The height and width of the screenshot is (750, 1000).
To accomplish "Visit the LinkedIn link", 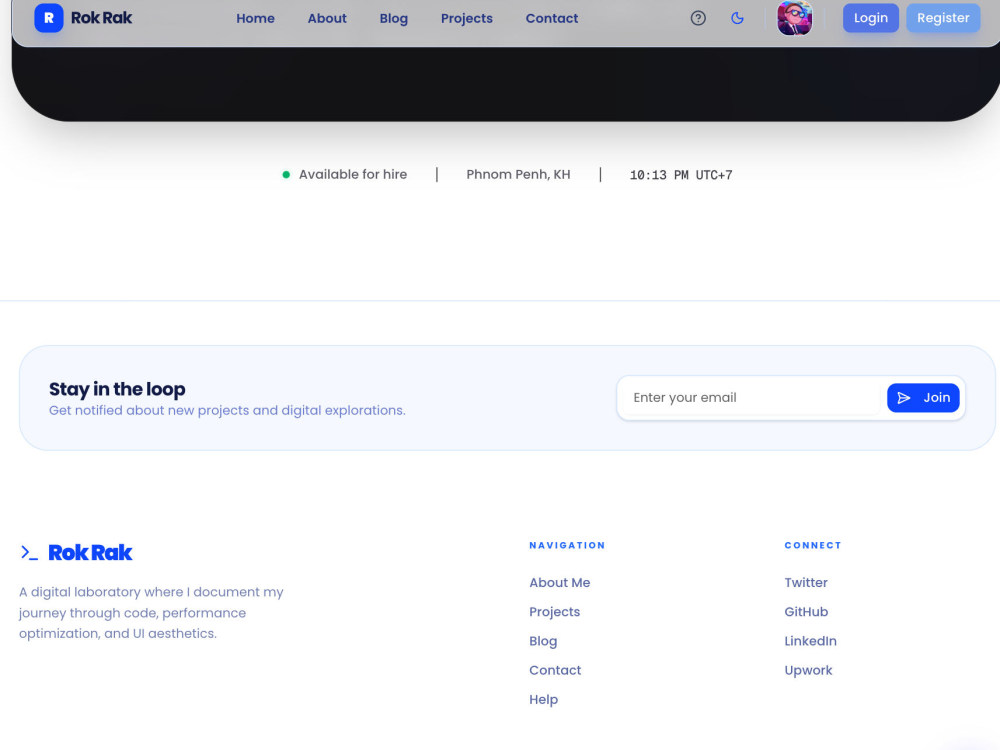I will [x=810, y=642].
